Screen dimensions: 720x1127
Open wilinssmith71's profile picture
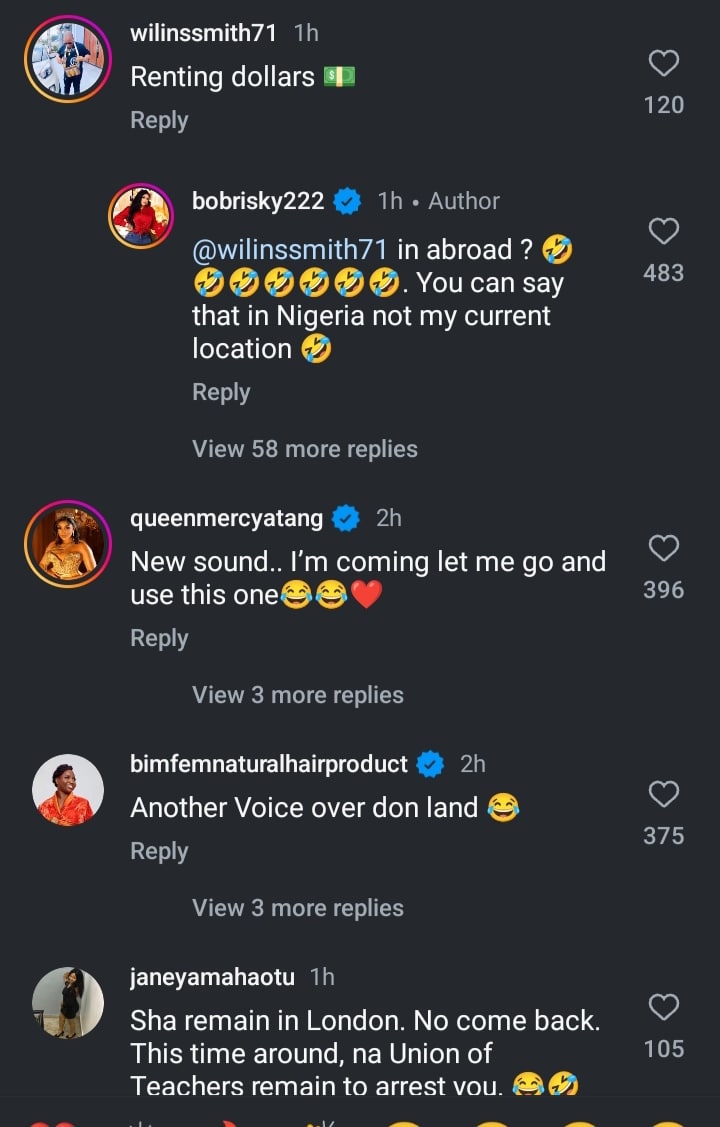click(x=68, y=58)
